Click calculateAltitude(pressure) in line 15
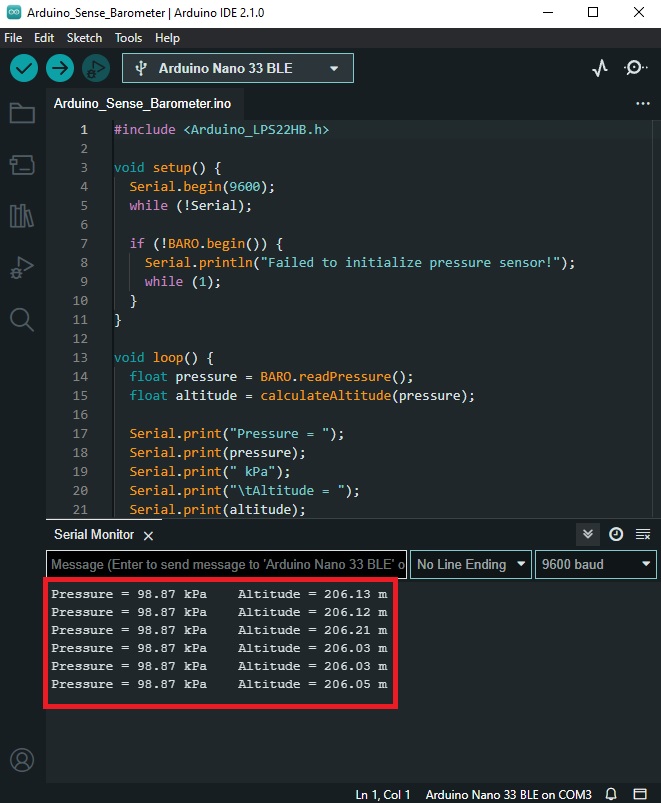The width and height of the screenshot is (661, 803). (x=363, y=395)
